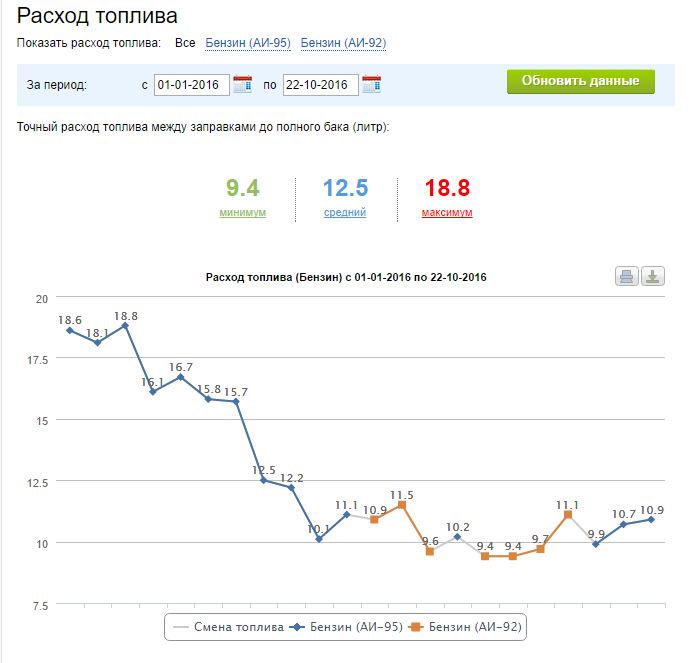Viewport: 690px width, 663px height.
Task: Edit the end date field 22-10-2016
Action: 321,85
